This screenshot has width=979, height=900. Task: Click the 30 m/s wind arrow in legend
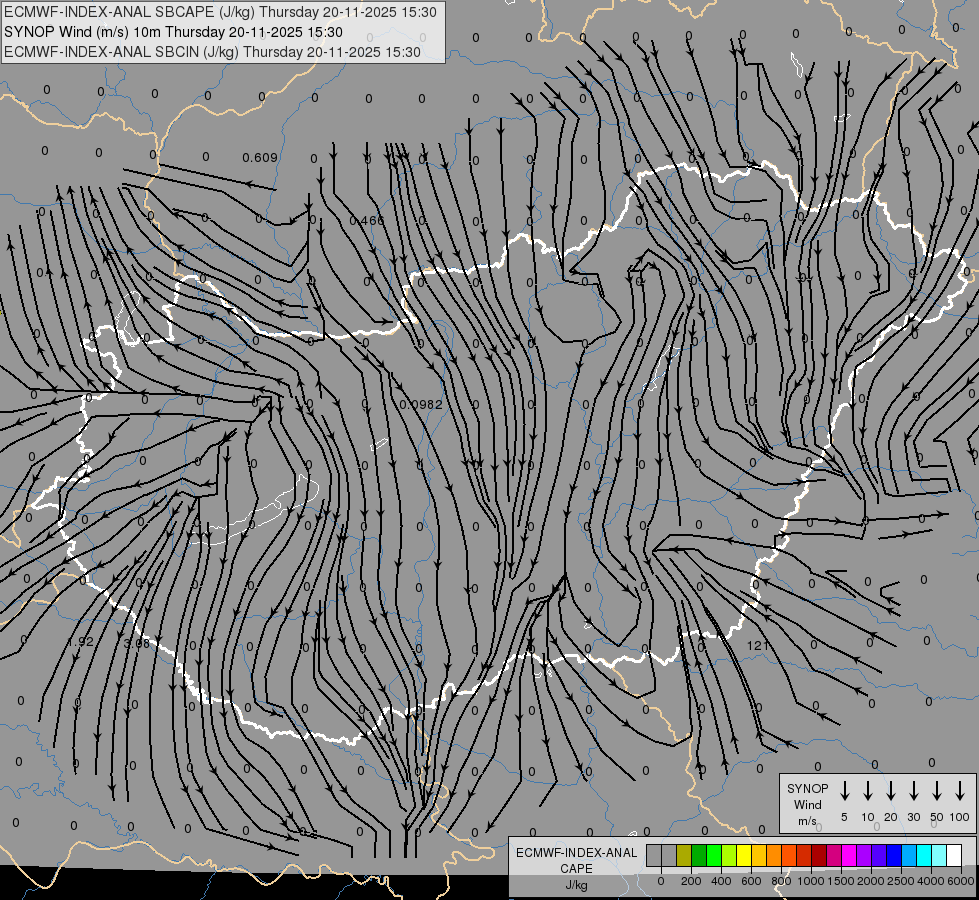[x=913, y=791]
